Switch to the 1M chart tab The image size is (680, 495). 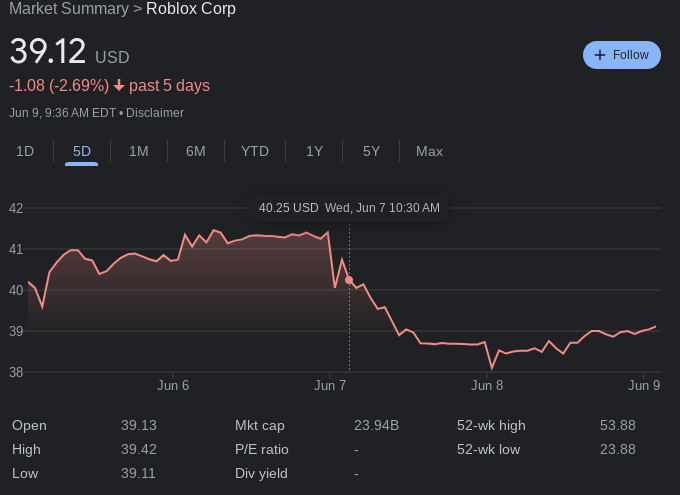139,151
